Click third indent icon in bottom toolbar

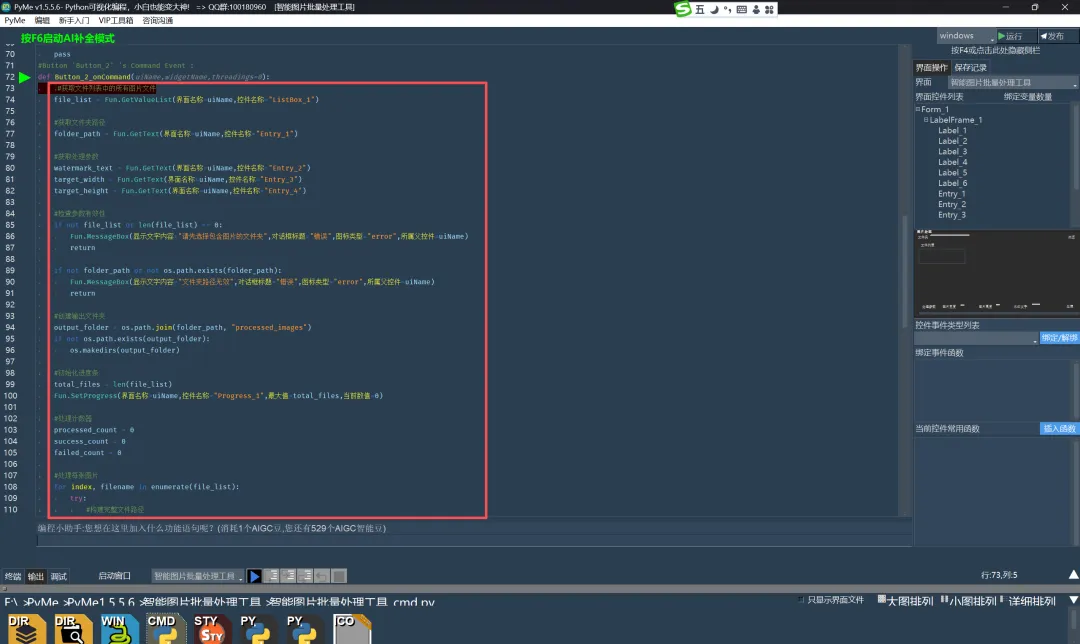click(305, 576)
